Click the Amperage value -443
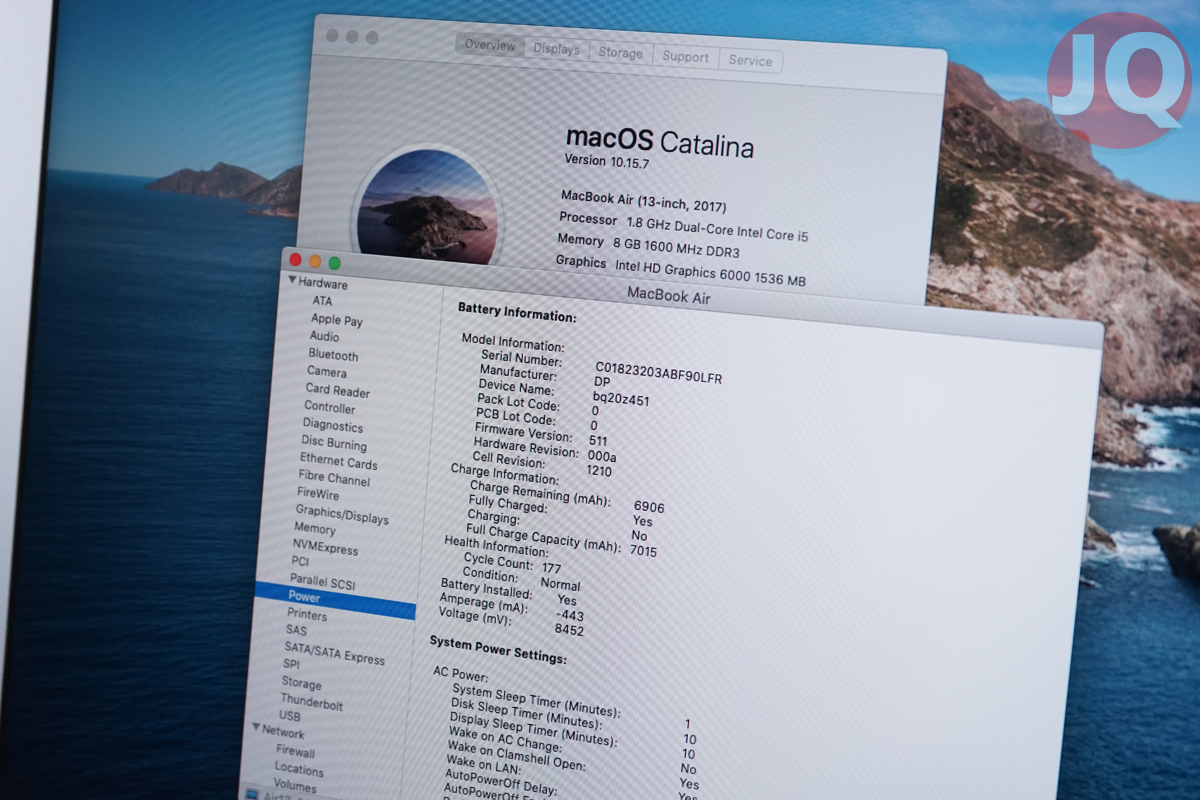Viewport: 1200px width, 800px height. click(569, 615)
